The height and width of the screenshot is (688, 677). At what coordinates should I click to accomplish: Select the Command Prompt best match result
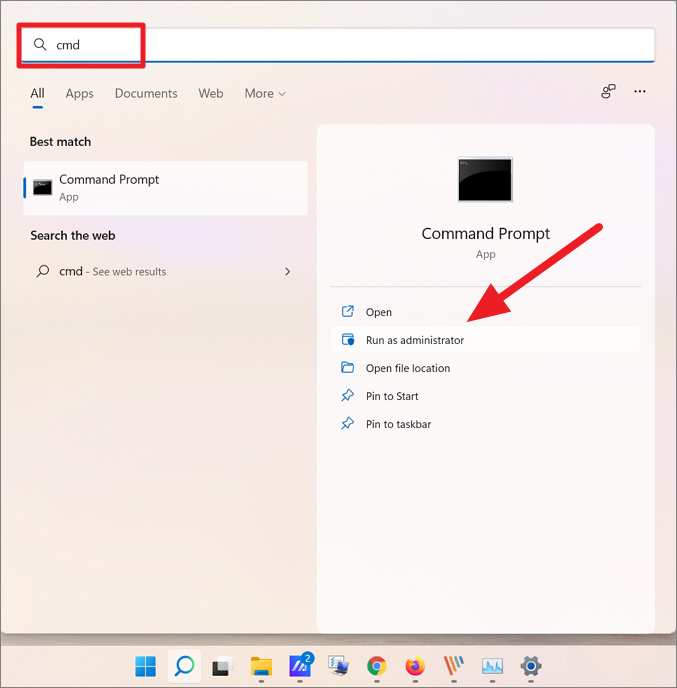[165, 188]
